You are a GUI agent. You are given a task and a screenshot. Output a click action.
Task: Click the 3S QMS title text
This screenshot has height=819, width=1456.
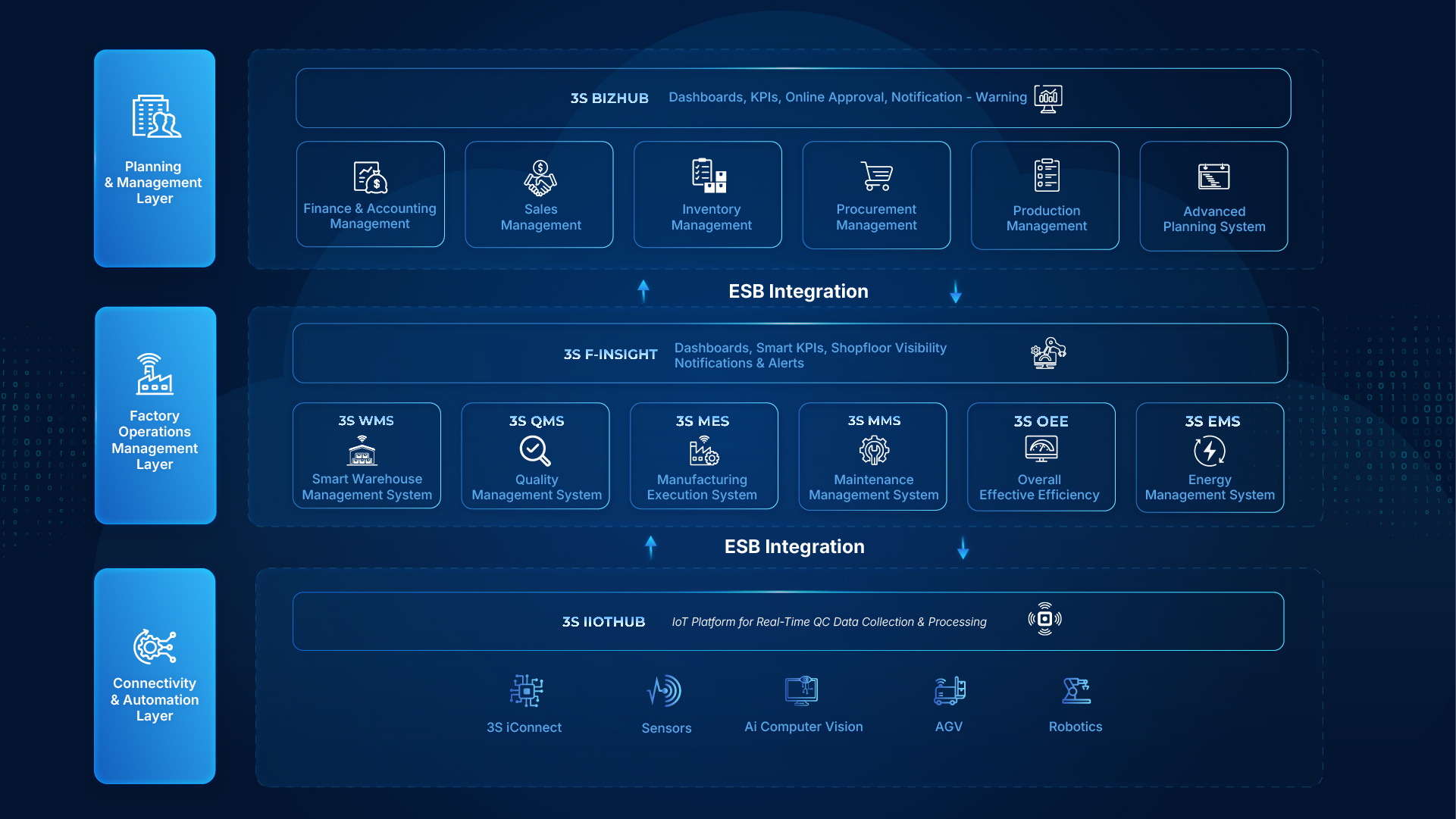pyautogui.click(x=537, y=420)
